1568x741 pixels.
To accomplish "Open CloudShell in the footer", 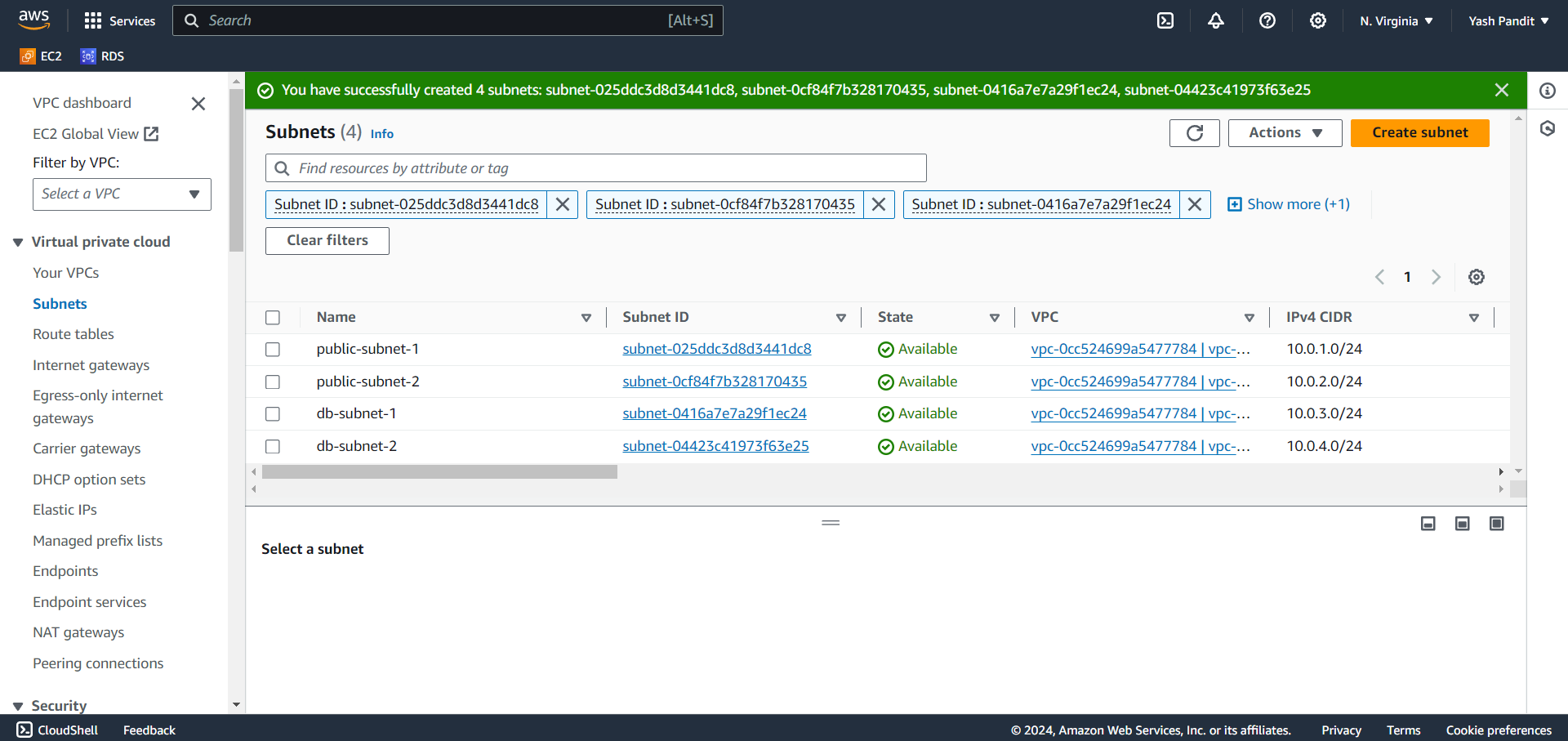I will pyautogui.click(x=57, y=730).
